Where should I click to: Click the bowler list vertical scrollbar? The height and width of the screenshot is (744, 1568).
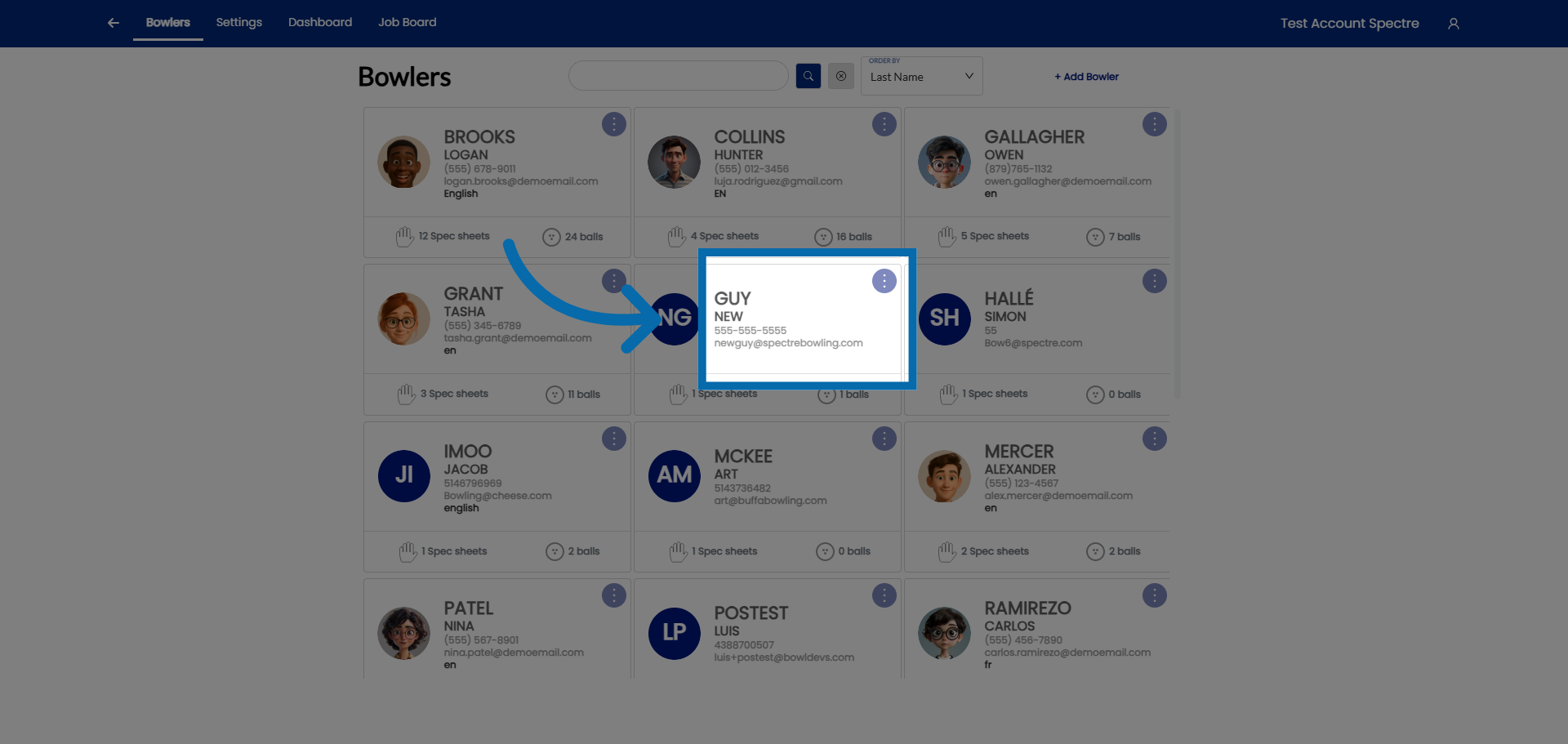pos(1177,253)
